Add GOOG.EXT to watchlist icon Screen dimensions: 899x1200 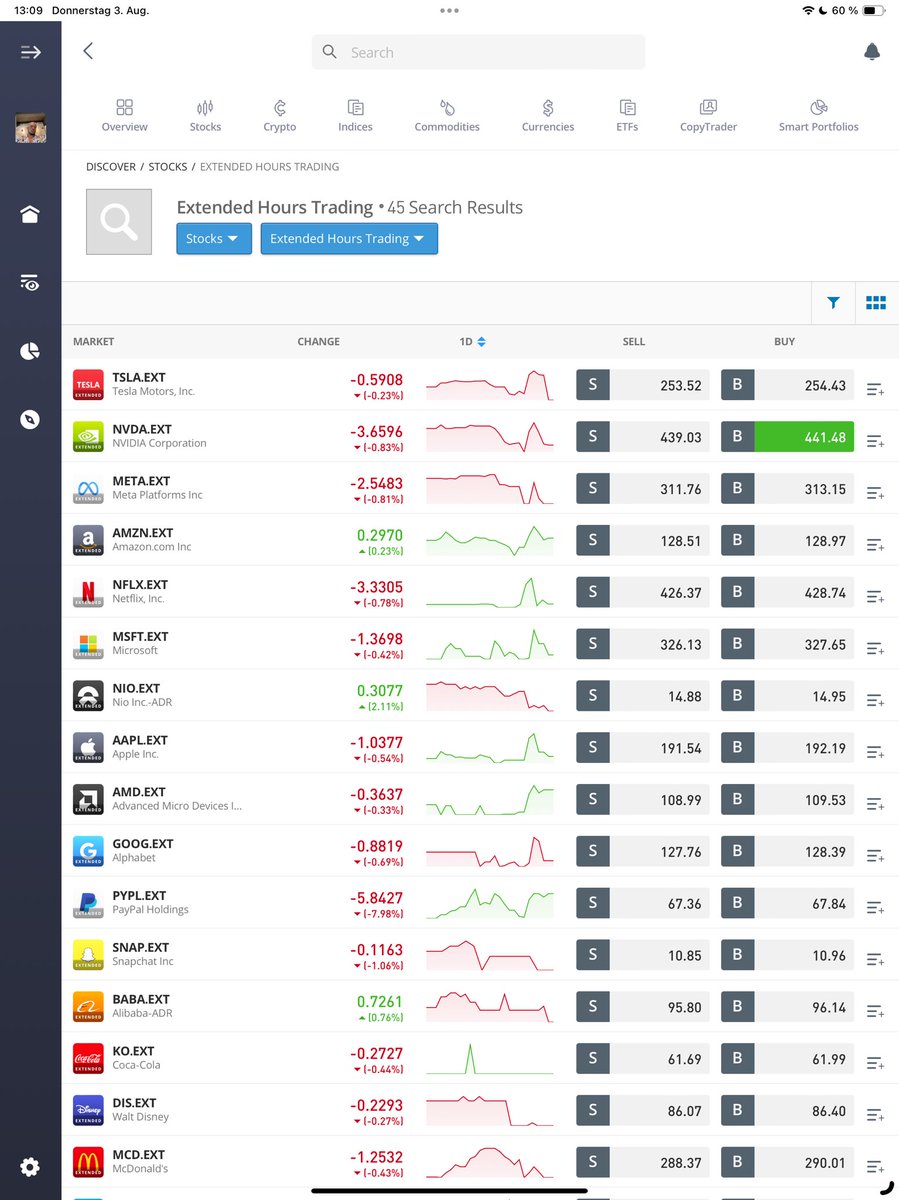click(875, 856)
